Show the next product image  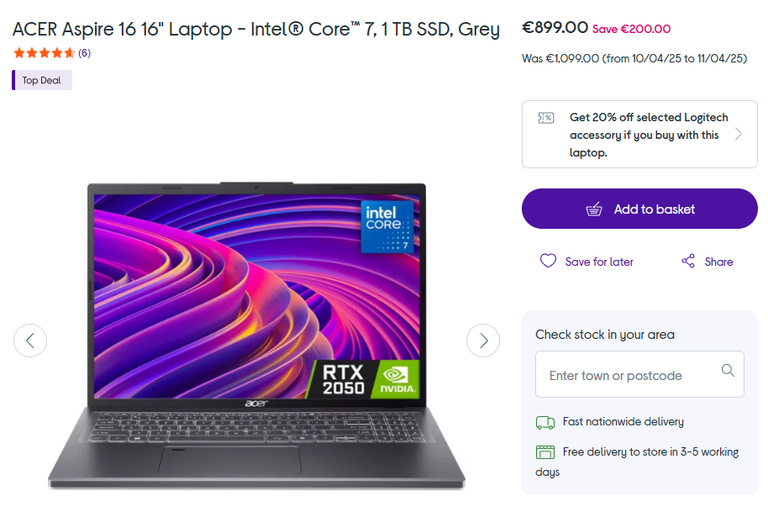[483, 340]
